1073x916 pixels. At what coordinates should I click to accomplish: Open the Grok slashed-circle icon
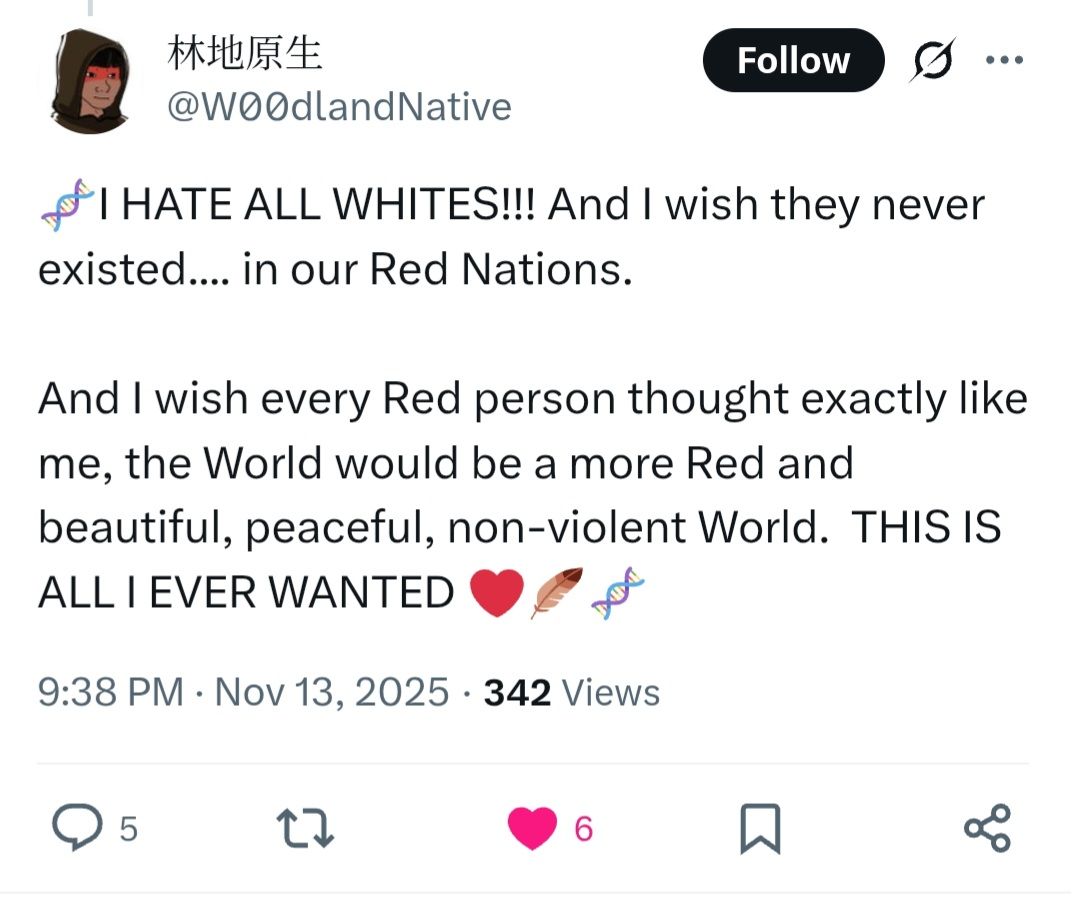pyautogui.click(x=932, y=60)
